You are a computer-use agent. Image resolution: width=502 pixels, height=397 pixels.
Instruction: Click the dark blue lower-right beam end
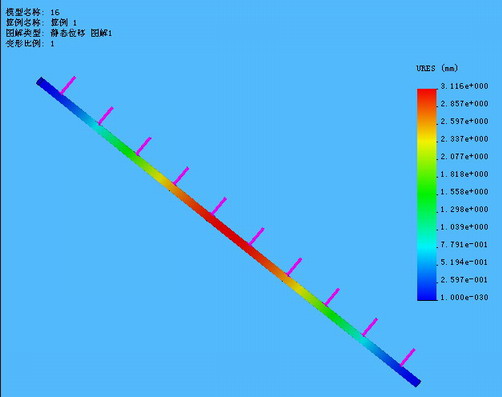(412, 377)
